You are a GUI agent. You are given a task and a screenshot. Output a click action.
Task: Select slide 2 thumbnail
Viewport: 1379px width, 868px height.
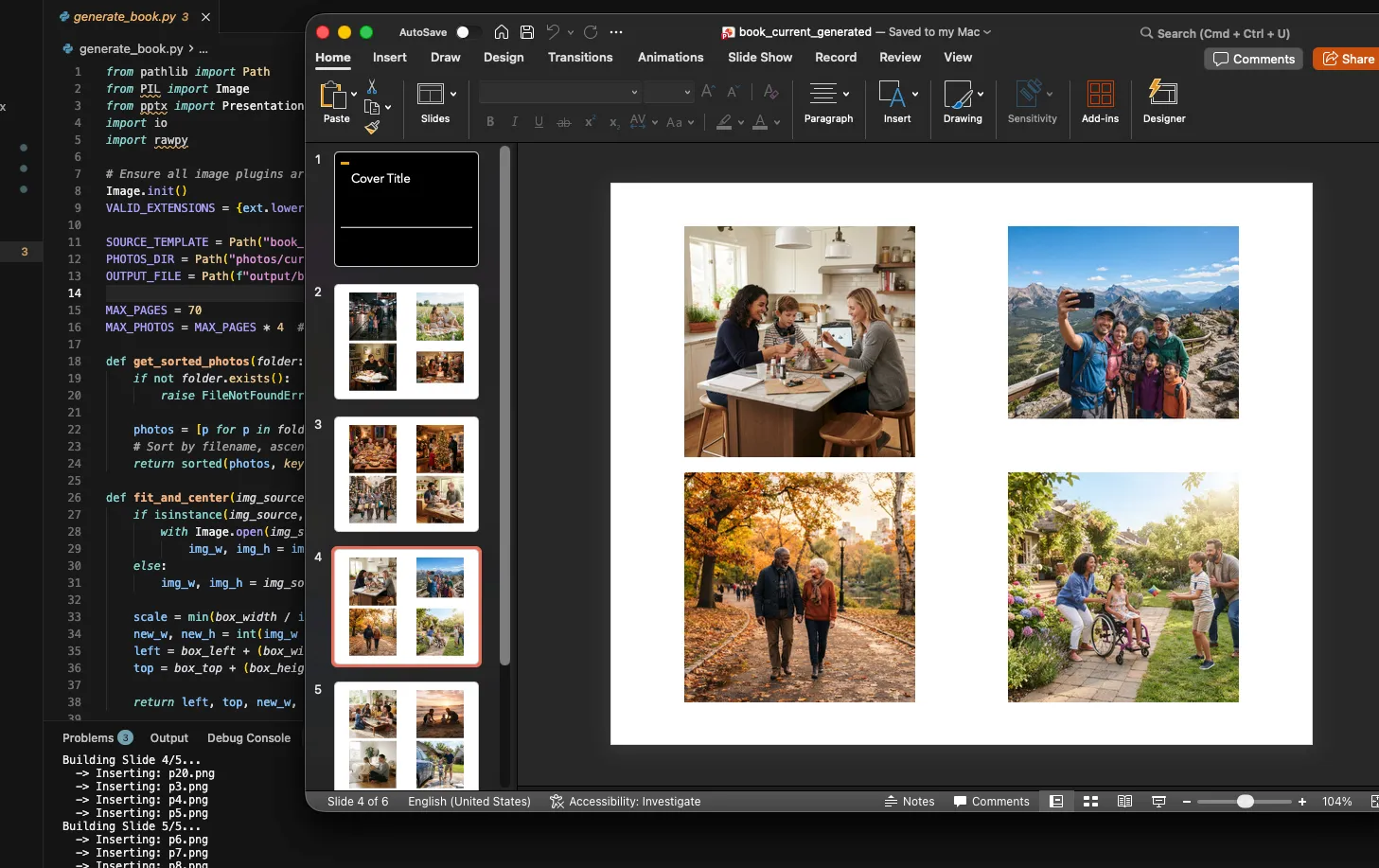coord(406,342)
